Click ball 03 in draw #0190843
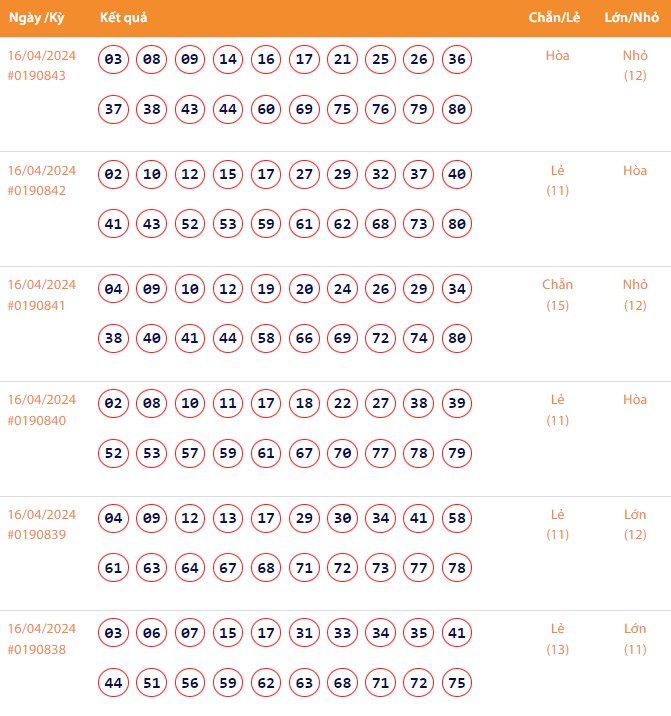 [x=114, y=60]
